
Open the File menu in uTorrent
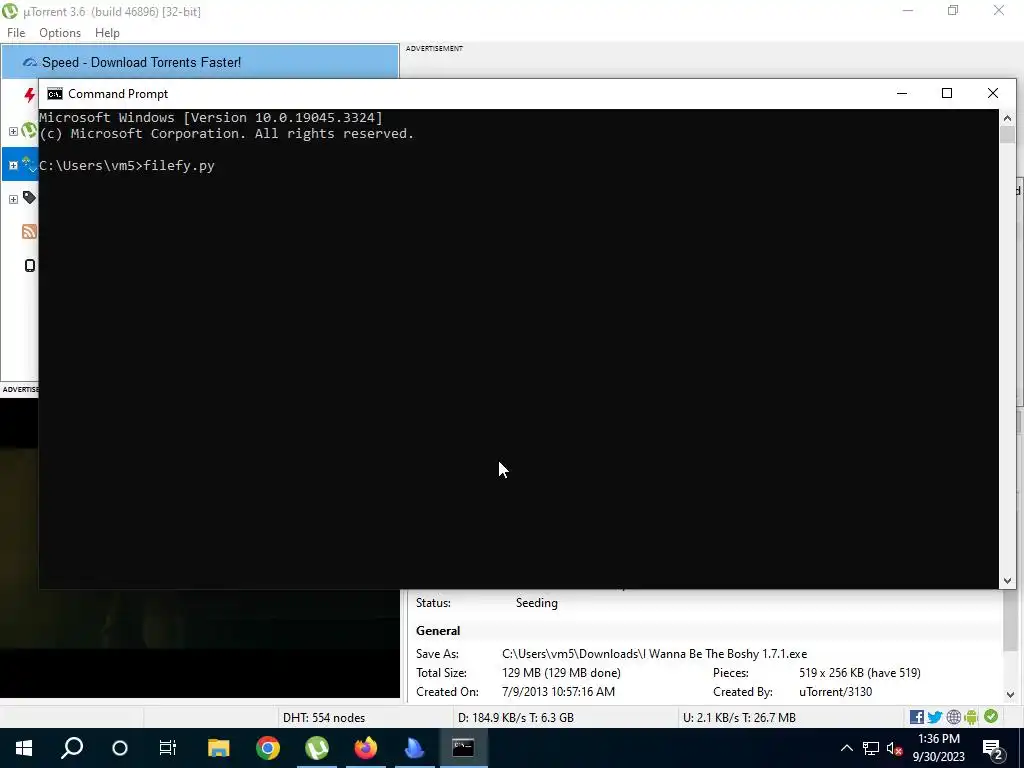(x=16, y=33)
